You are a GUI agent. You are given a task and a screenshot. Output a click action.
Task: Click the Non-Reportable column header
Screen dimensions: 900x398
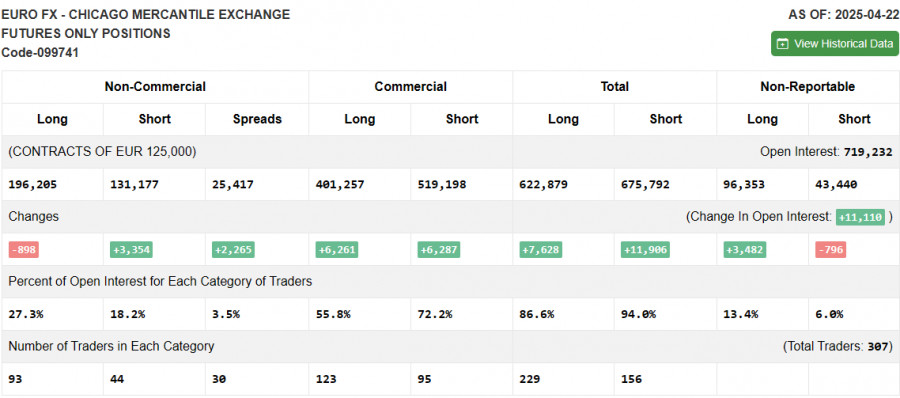click(808, 87)
